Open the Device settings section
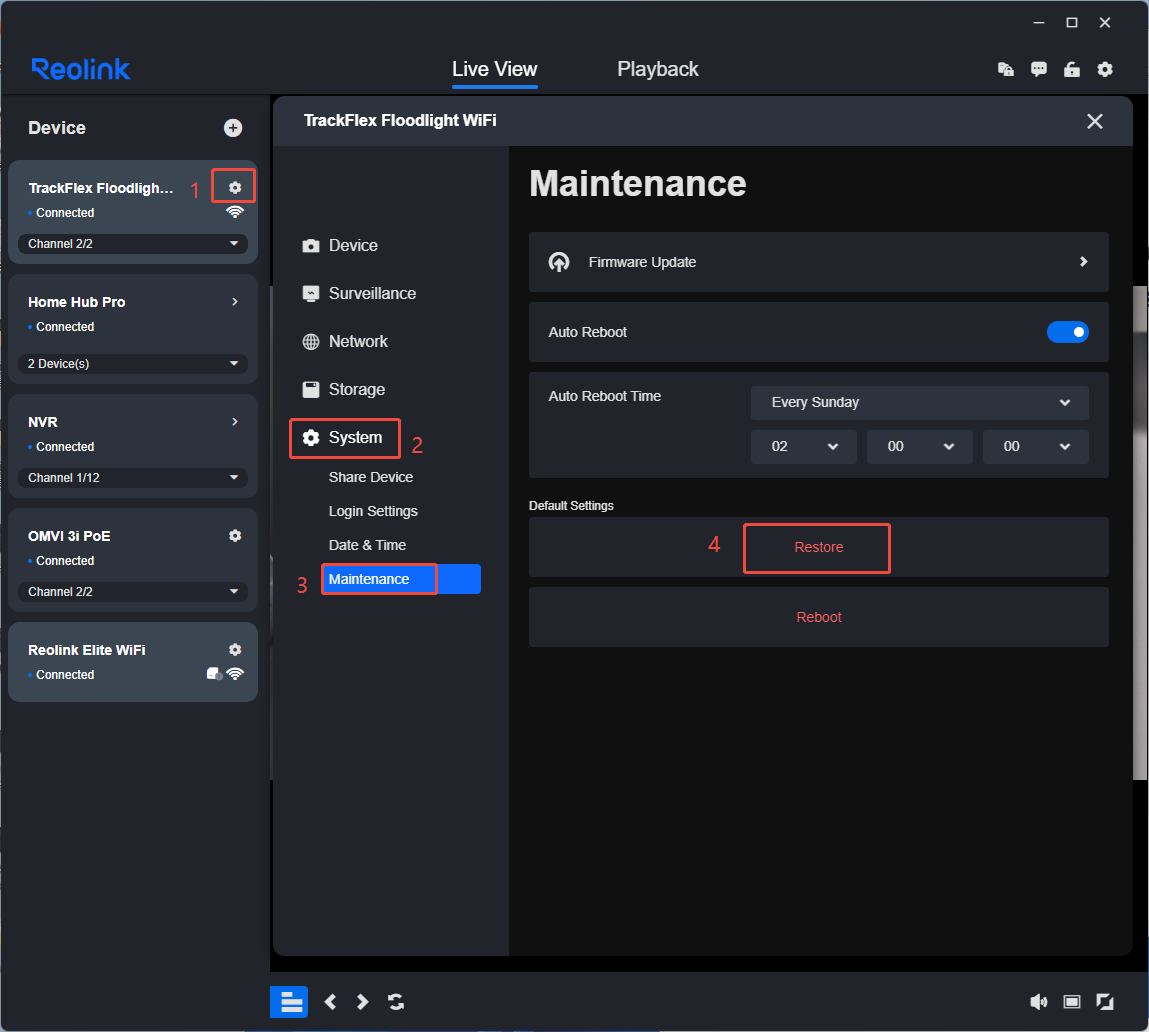The image size is (1149, 1032). pos(340,246)
